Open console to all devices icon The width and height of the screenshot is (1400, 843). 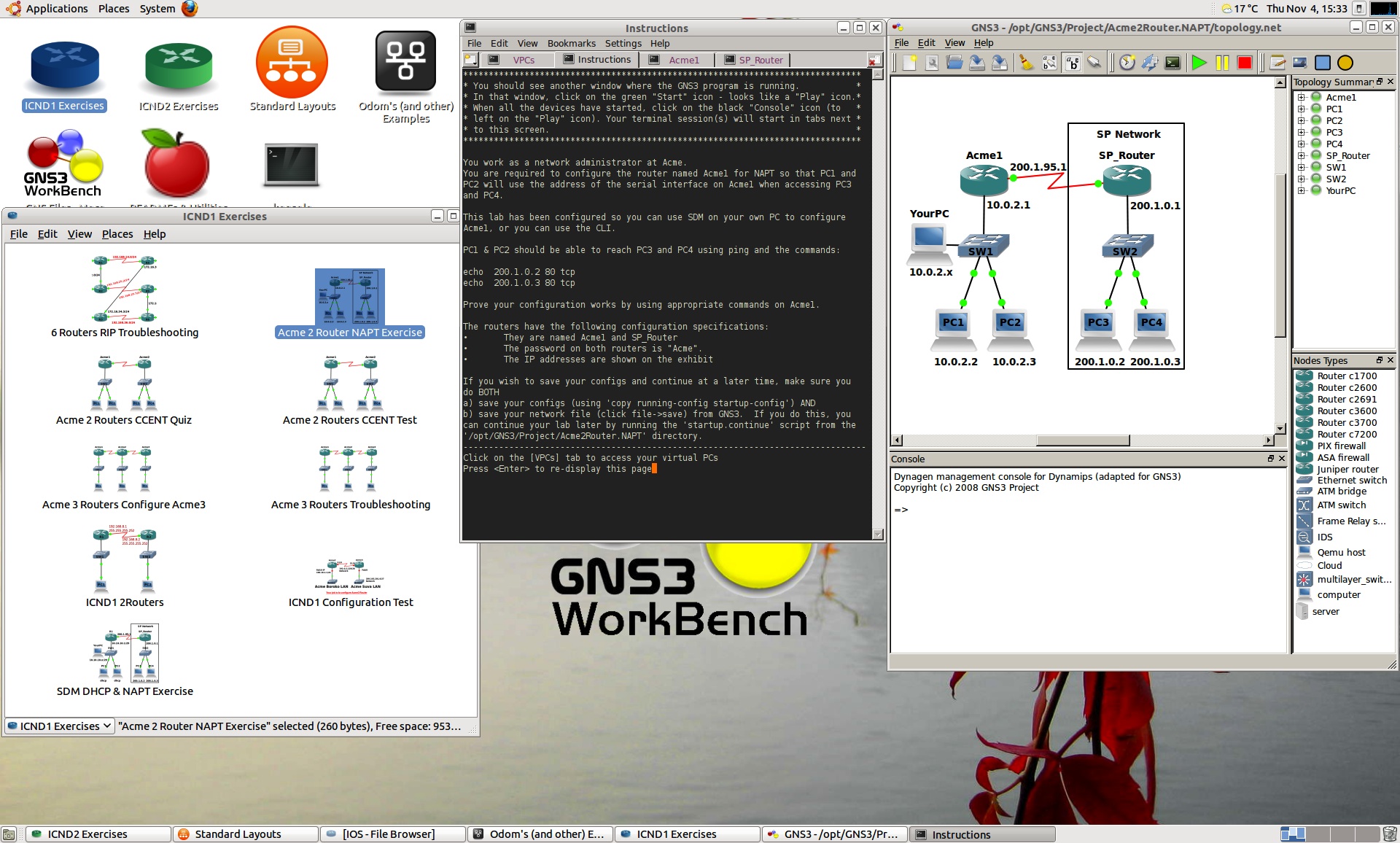click(1172, 63)
